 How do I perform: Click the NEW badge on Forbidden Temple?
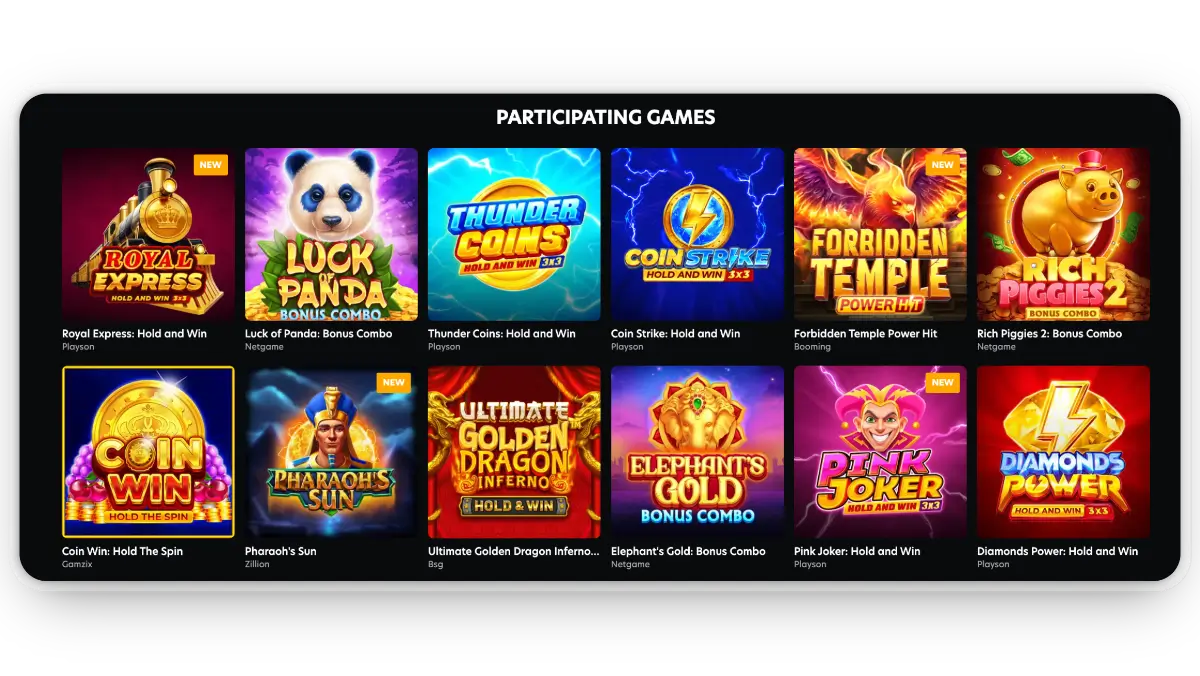point(942,165)
